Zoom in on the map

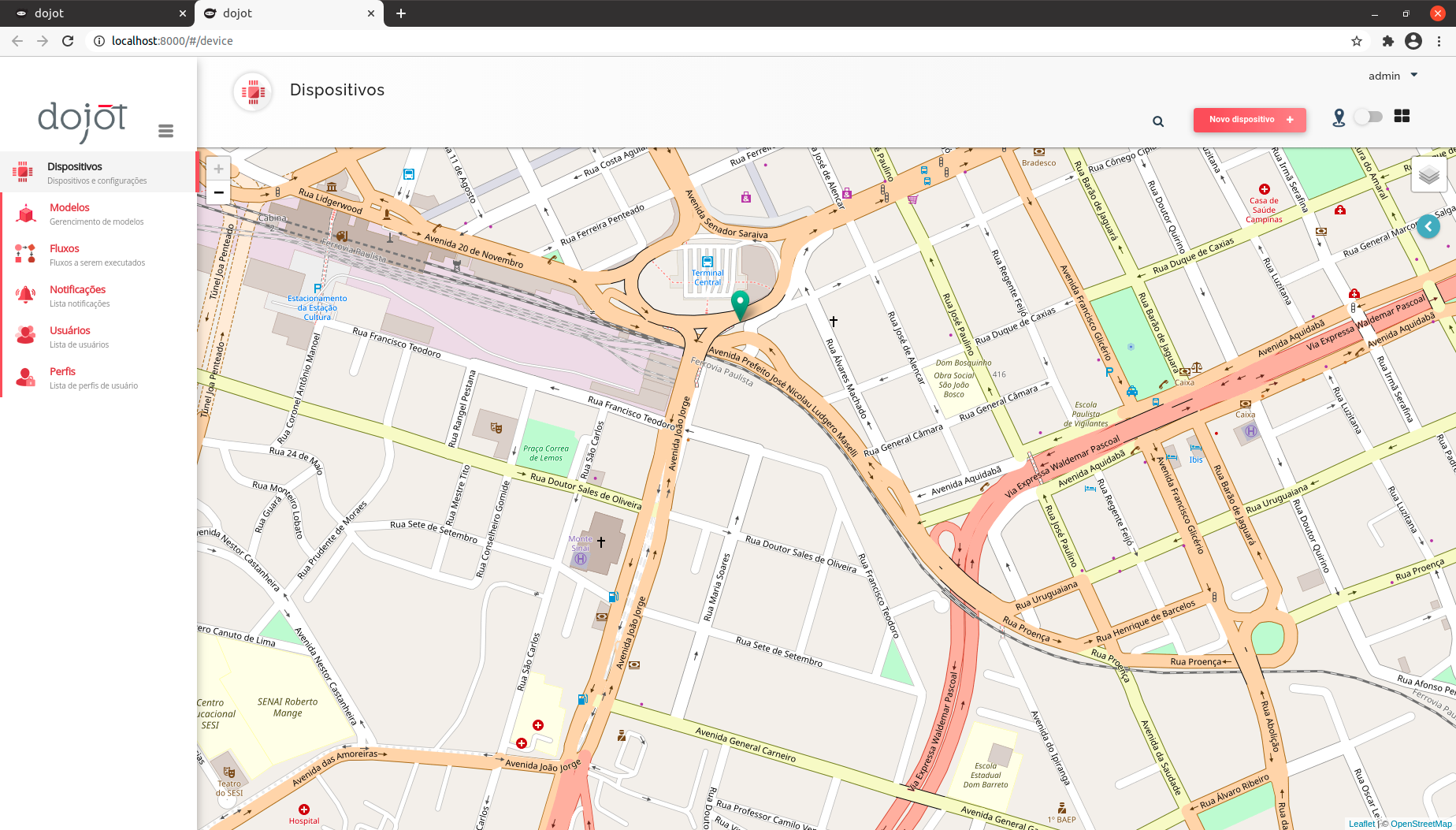click(218, 169)
